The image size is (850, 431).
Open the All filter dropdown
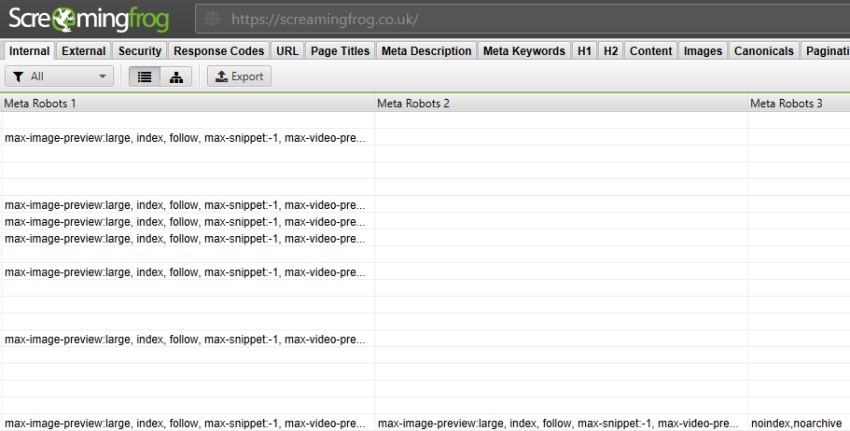click(x=60, y=77)
